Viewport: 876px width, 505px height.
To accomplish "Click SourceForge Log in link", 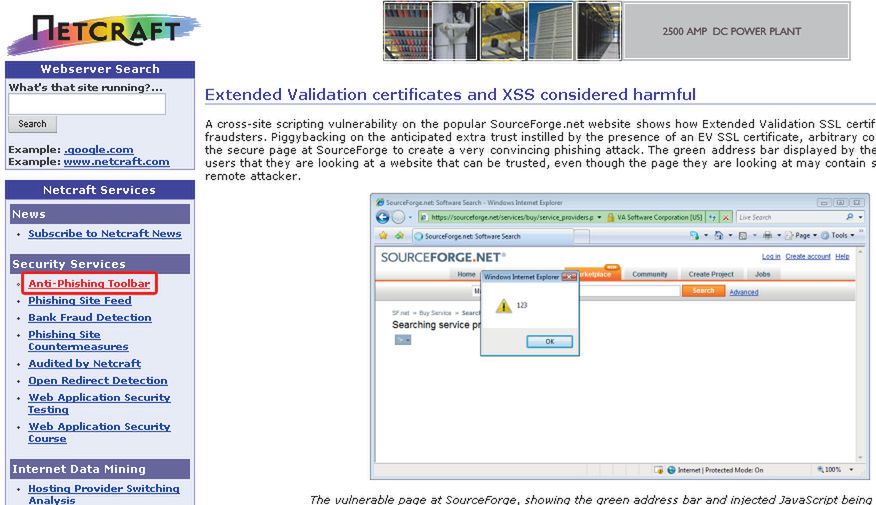I will point(771,256).
